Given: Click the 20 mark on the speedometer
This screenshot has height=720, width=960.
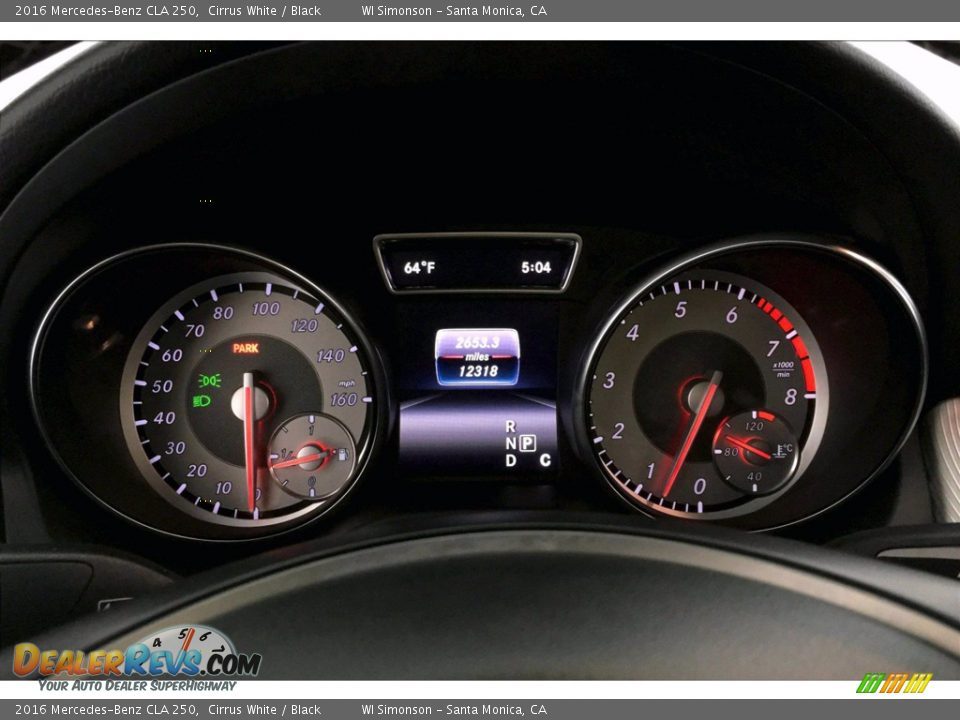Looking at the screenshot, I should [x=197, y=471].
